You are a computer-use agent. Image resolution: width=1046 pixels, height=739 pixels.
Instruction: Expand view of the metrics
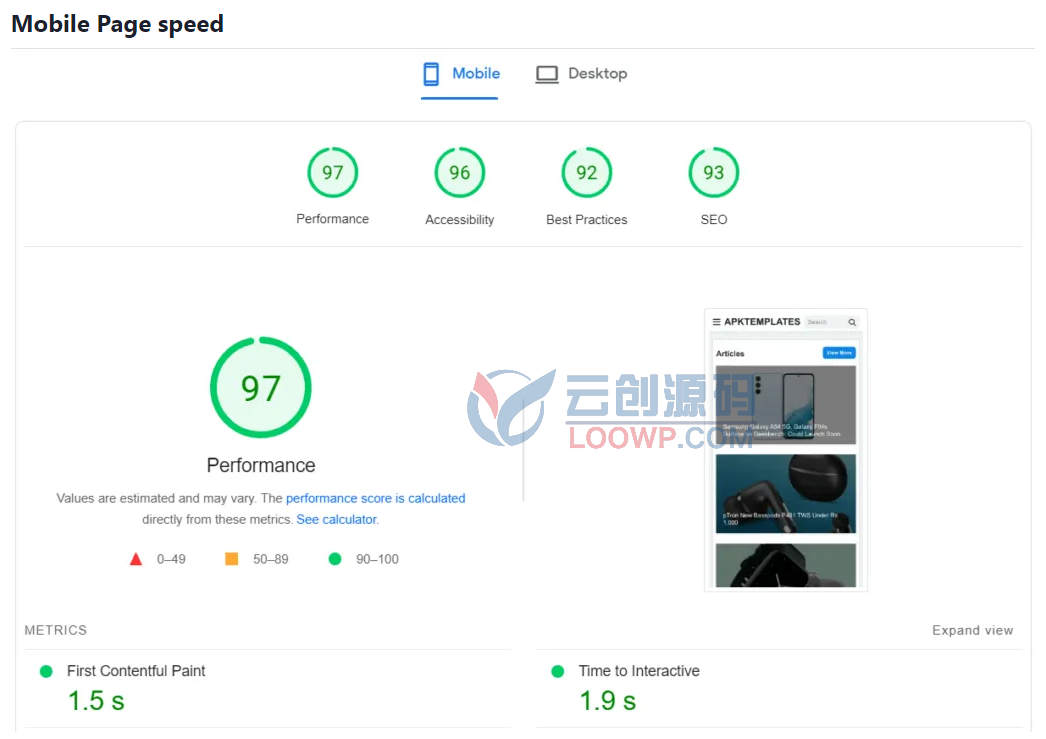(973, 630)
